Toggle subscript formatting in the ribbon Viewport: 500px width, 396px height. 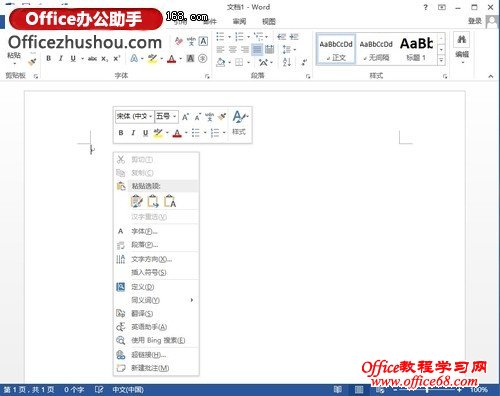(x=105, y=59)
